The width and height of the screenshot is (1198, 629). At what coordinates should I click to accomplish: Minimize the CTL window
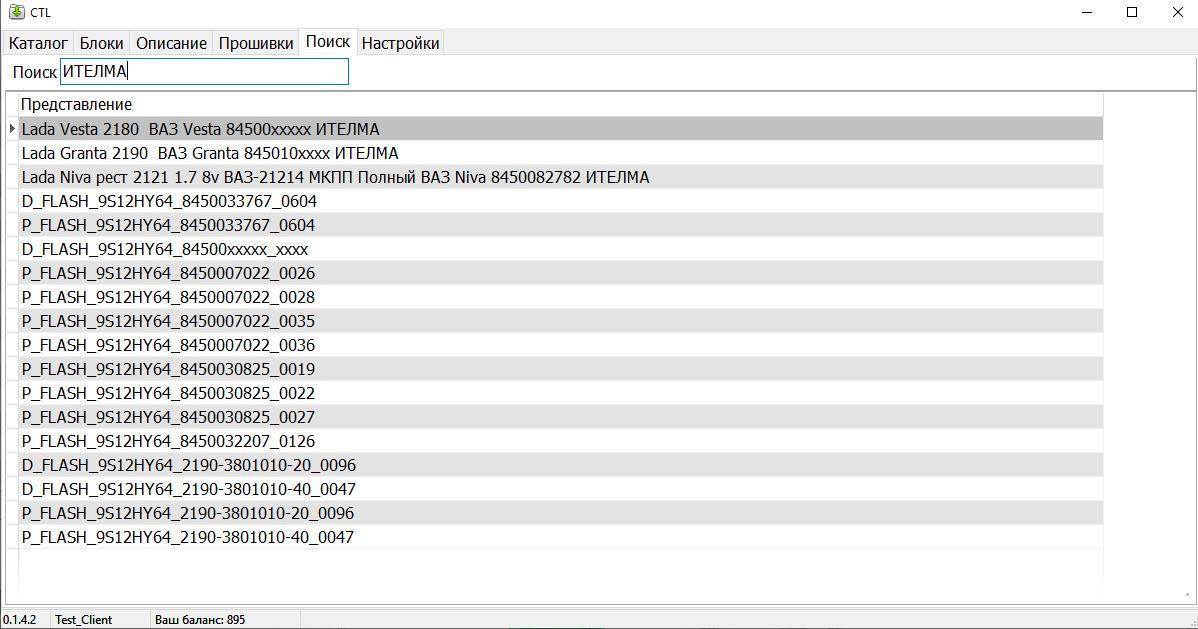[x=1087, y=12]
